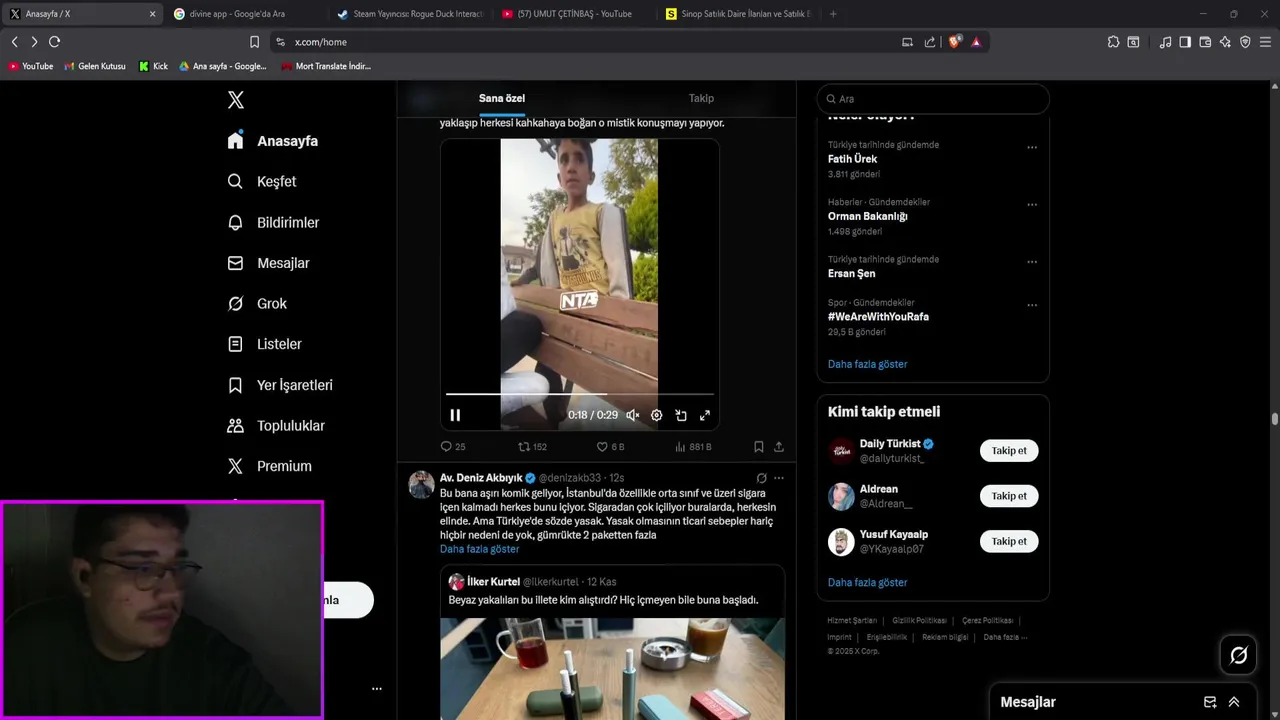Open Brave Wallet icon
Screen dimensions: 1280x720
coord(1205,42)
